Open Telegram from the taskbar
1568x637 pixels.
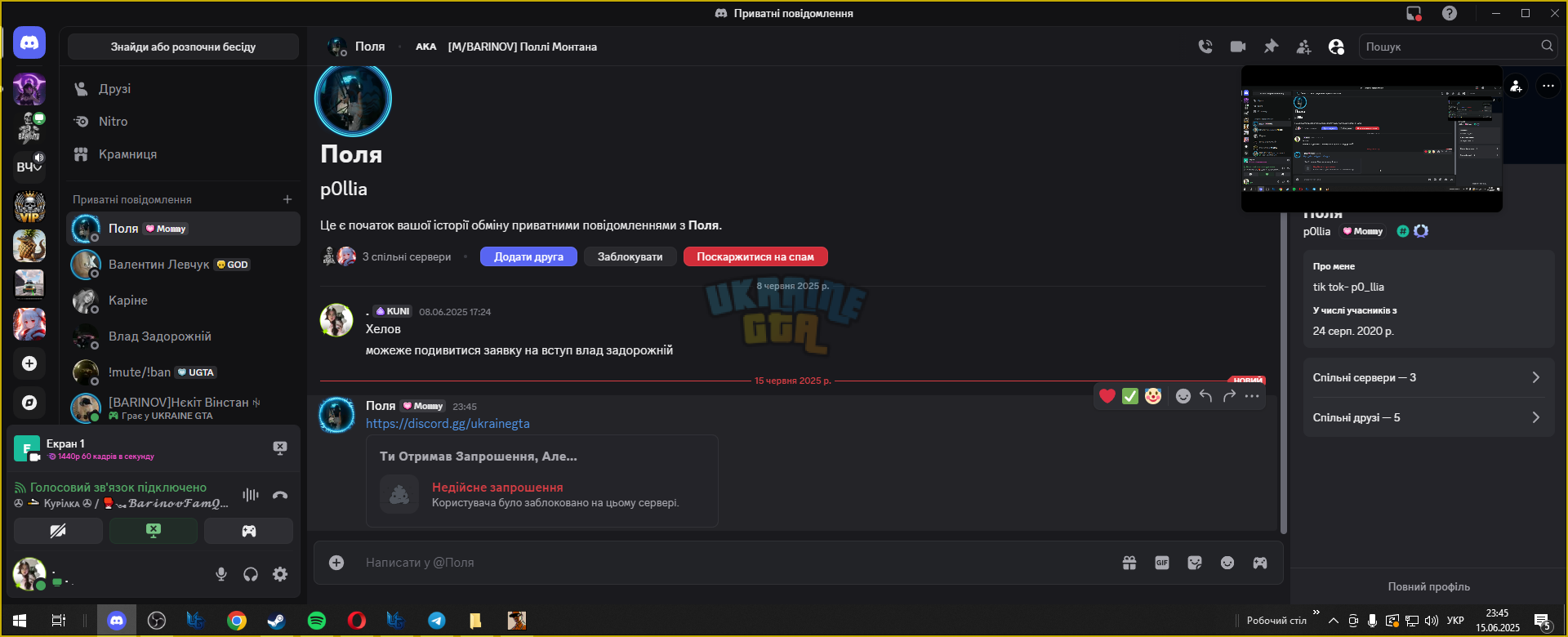click(437, 621)
